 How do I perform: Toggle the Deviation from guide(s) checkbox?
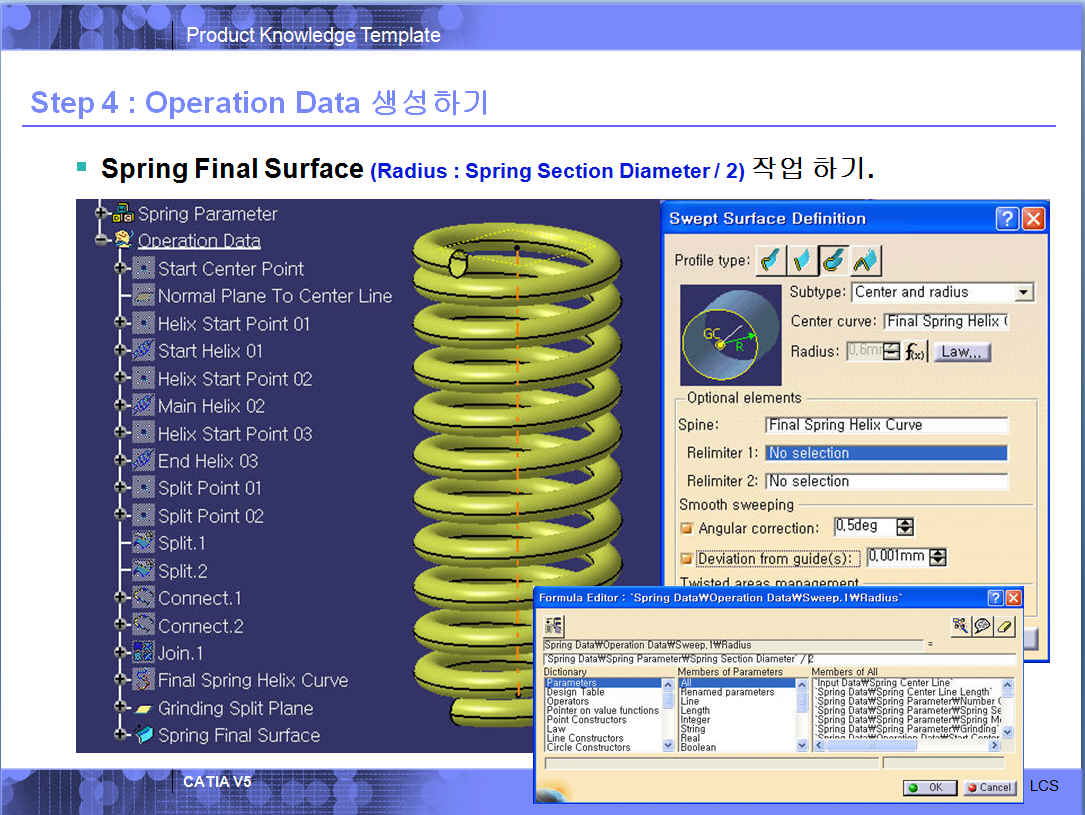click(x=686, y=558)
